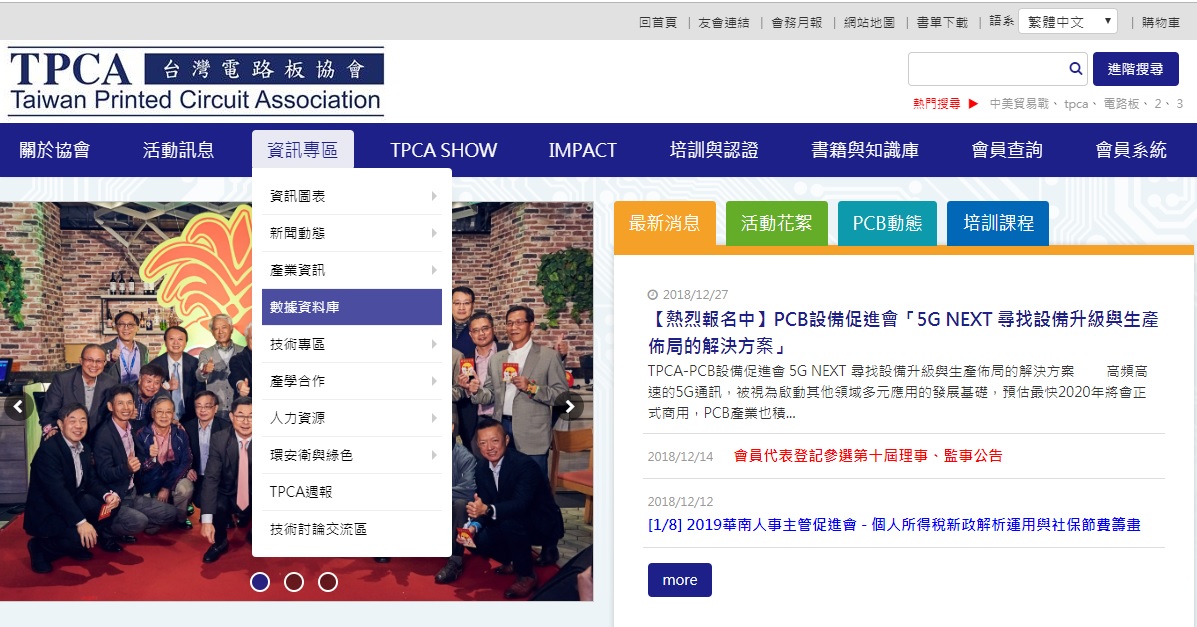The width and height of the screenshot is (1197, 627).
Task: Open 關於協會 in main navigation
Action: point(55,150)
